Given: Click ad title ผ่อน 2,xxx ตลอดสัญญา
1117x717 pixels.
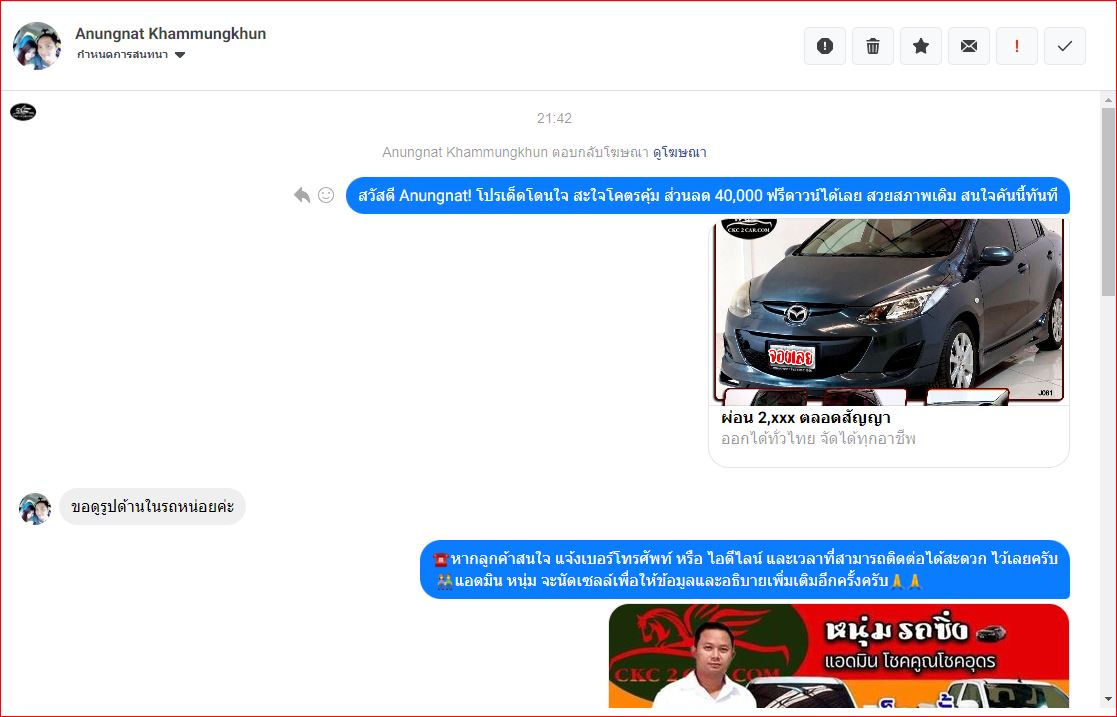Looking at the screenshot, I should (x=806, y=418).
